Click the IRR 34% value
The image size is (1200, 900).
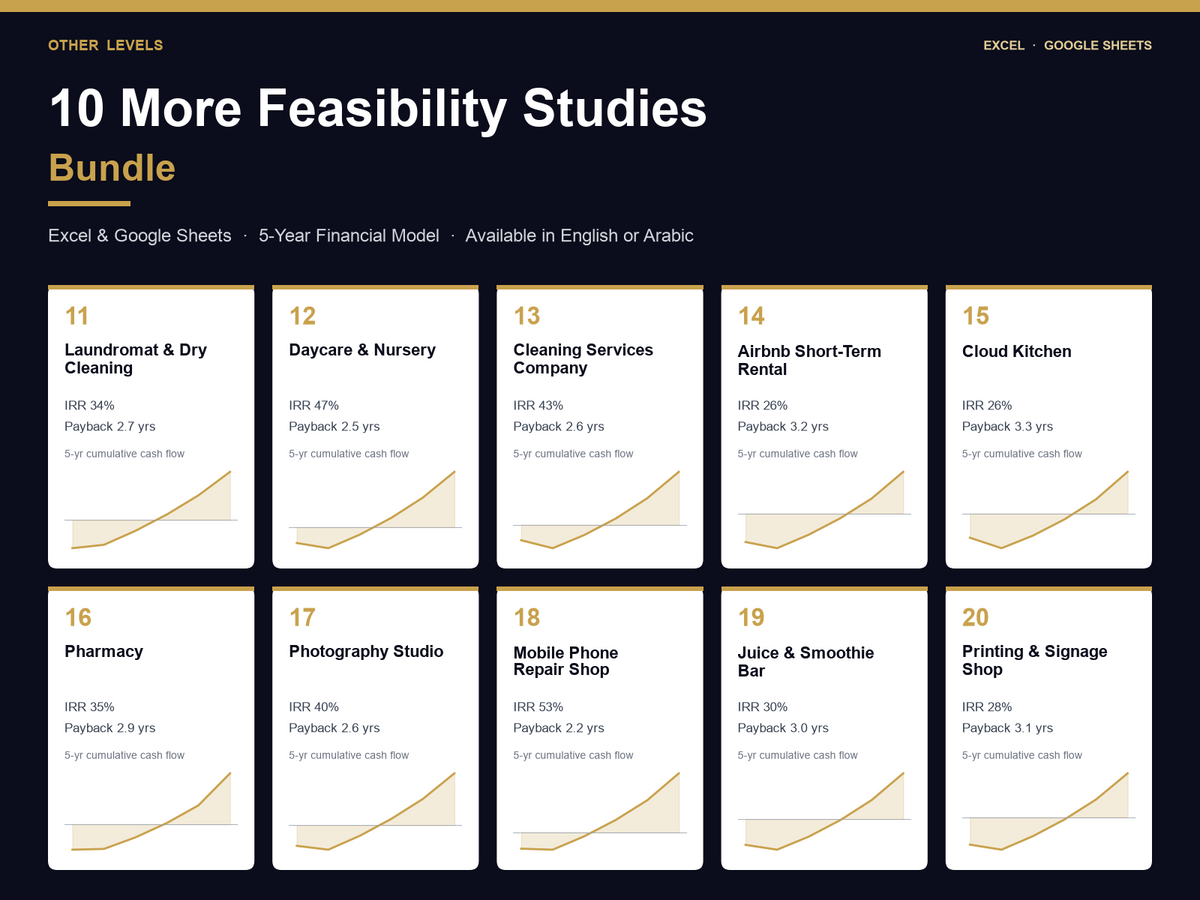(89, 405)
